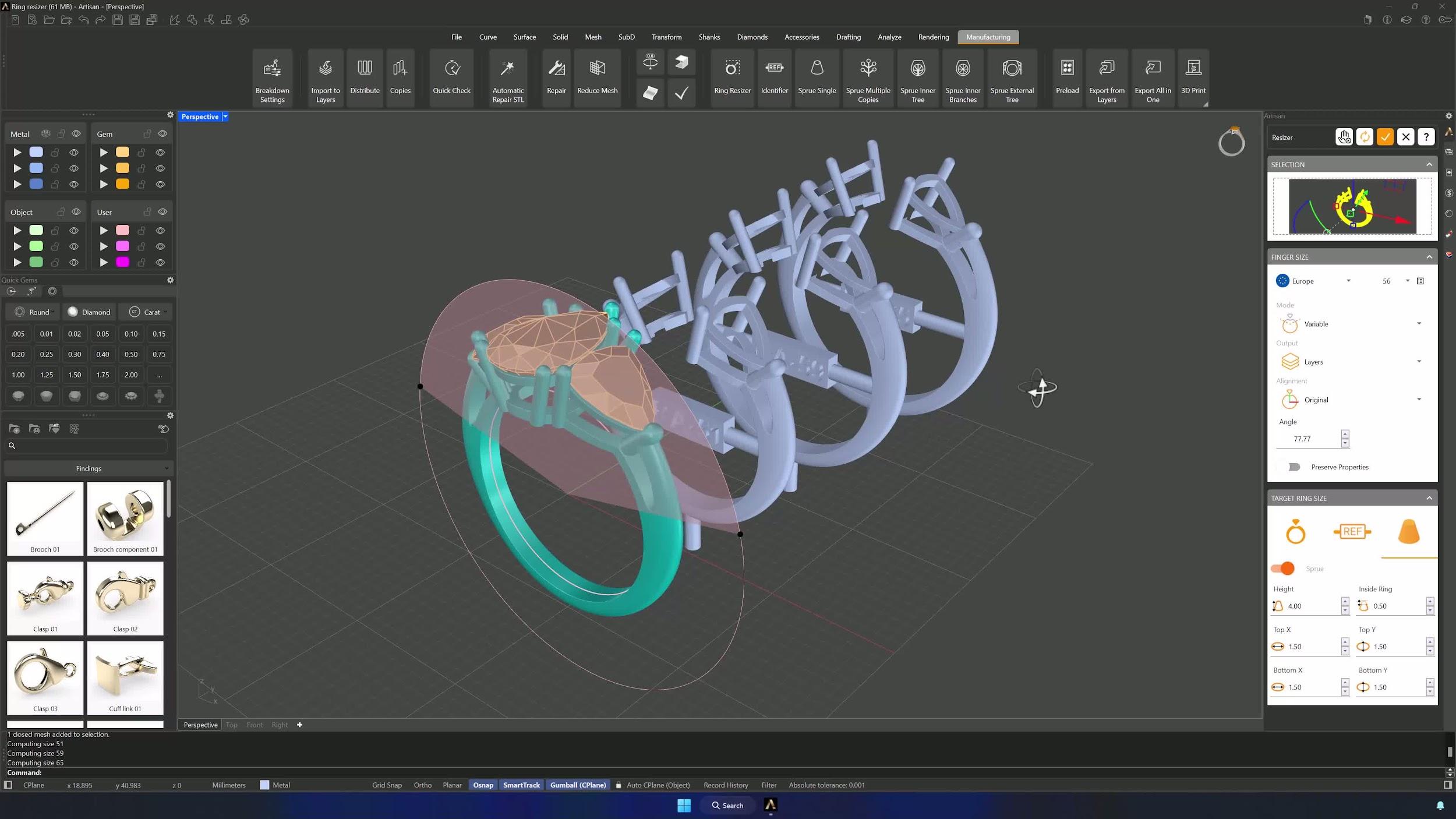
Task: Open the Europe finger size standard dropdown
Action: coord(1314,281)
